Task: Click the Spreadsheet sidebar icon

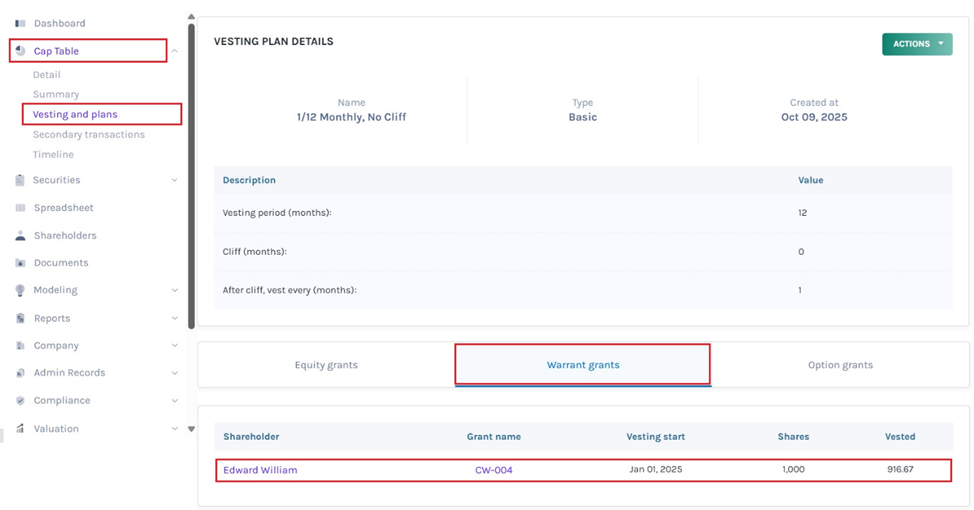Action: click(x=20, y=208)
